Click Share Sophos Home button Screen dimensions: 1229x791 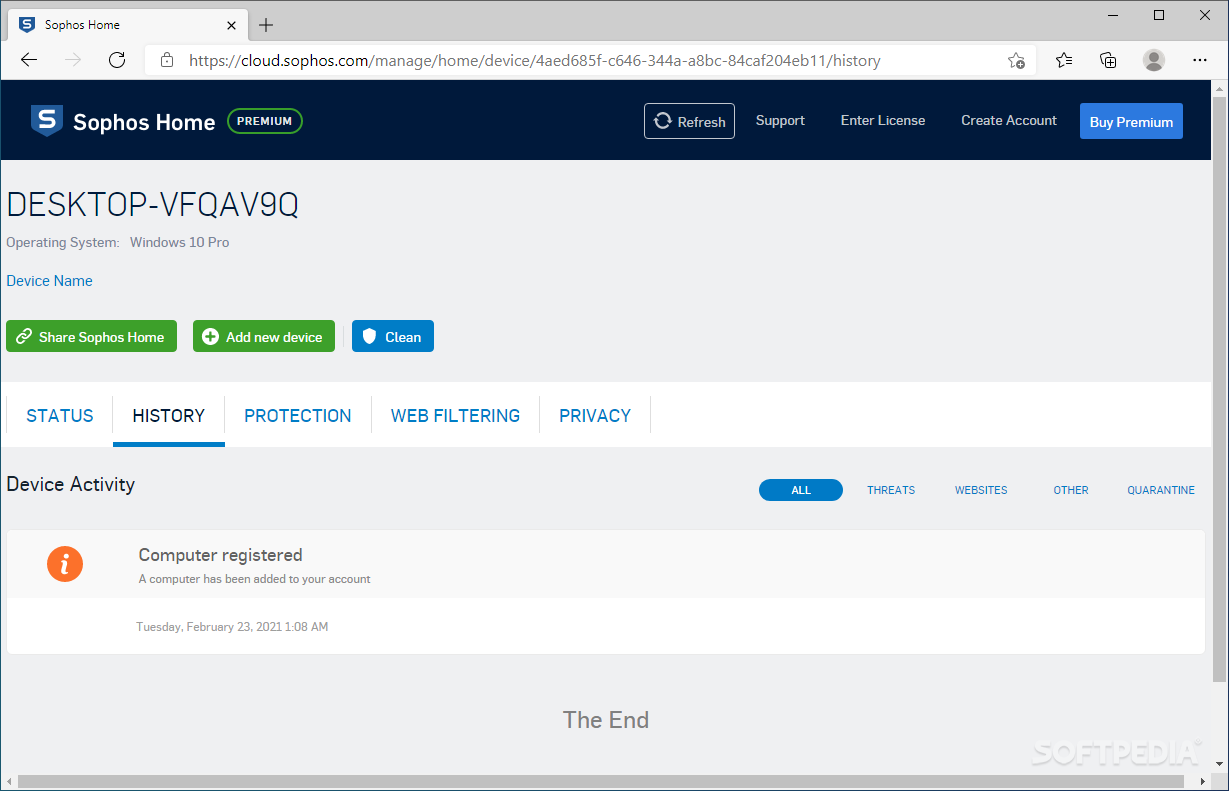pyautogui.click(x=91, y=337)
